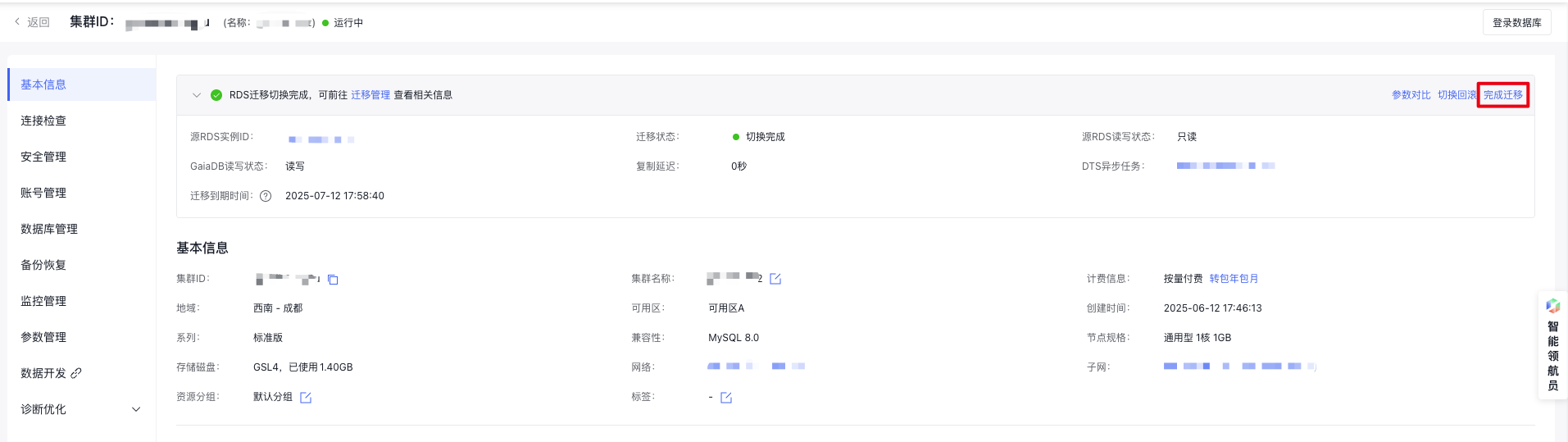This screenshot has width=1568, height=442.
Task: Click the 登录数据库 button
Action: tap(1516, 23)
